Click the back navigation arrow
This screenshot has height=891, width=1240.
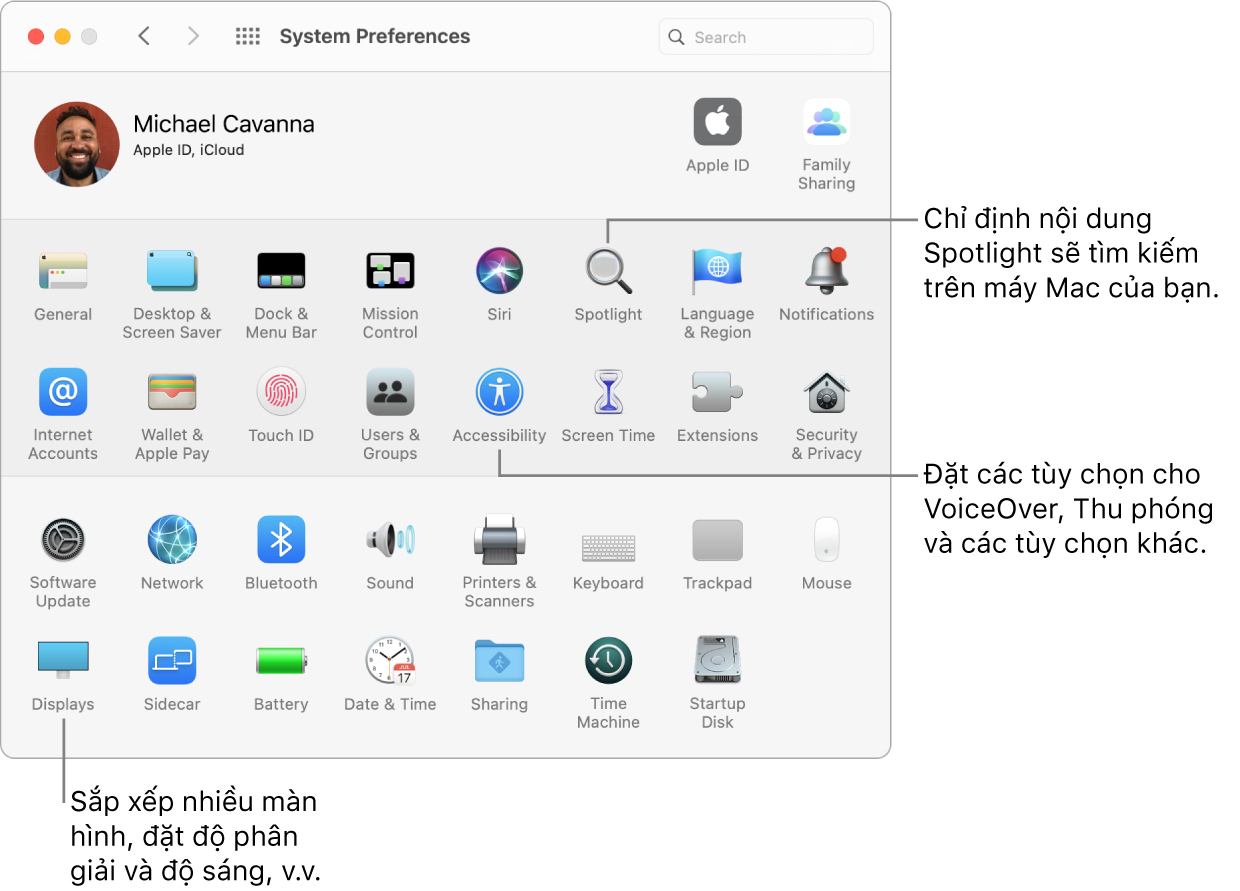[144, 36]
